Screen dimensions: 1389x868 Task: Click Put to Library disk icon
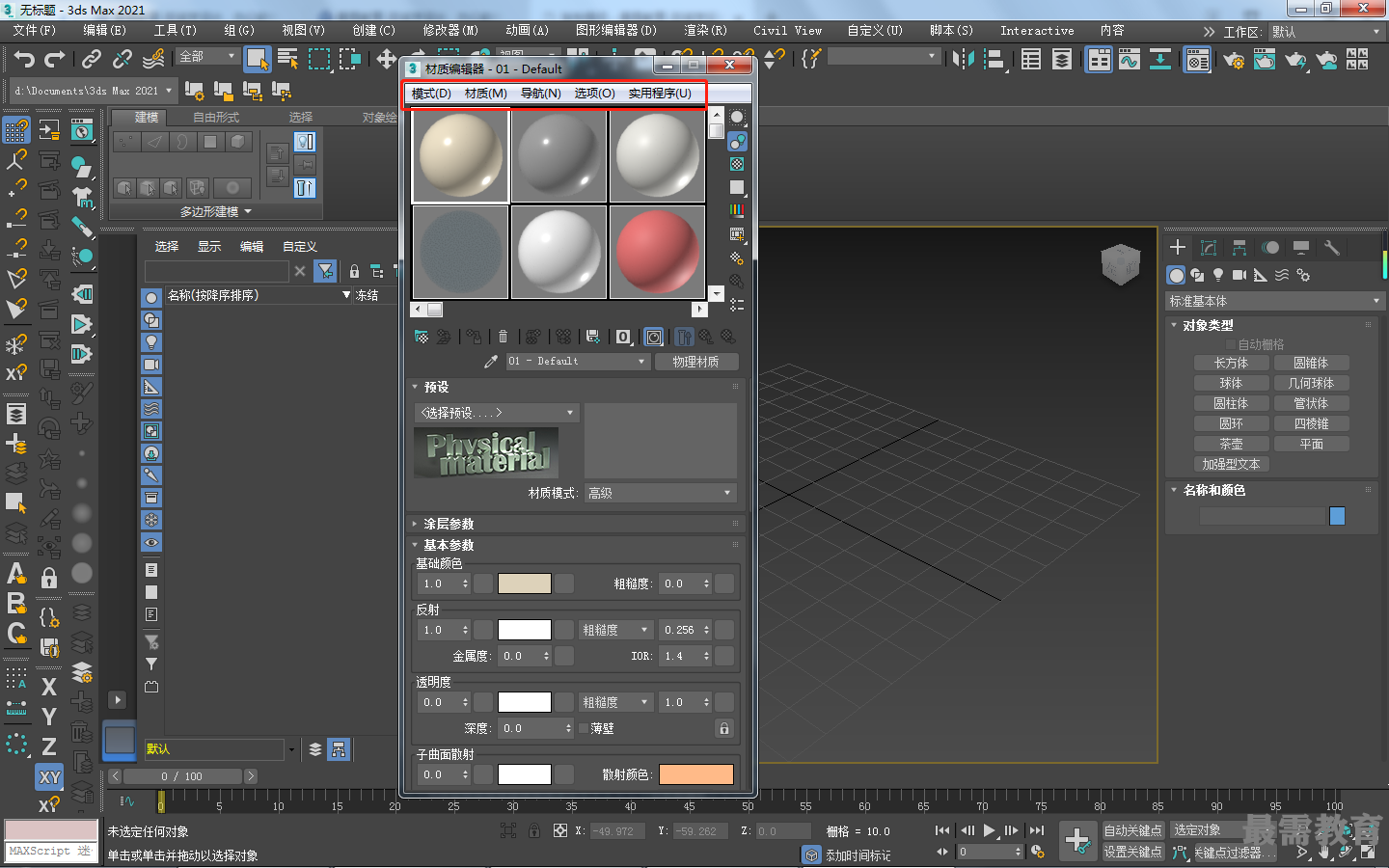click(593, 337)
